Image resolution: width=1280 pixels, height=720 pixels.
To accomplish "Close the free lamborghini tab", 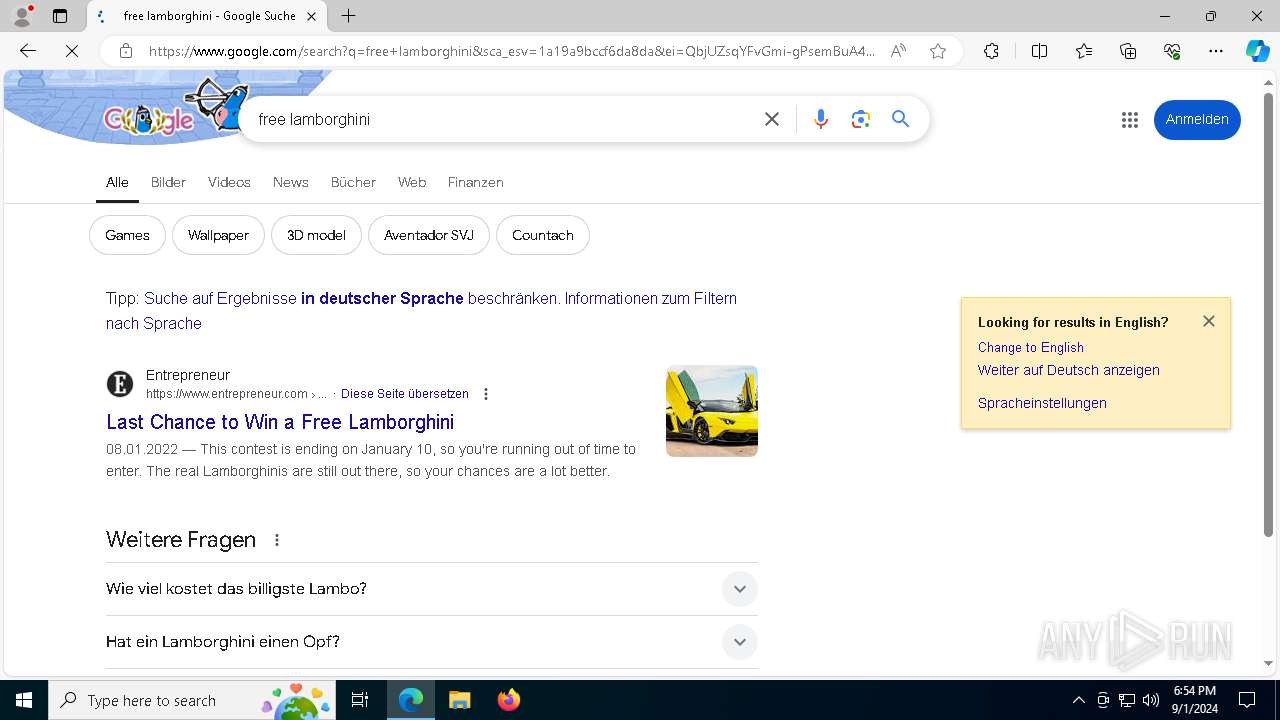I will coord(312,16).
